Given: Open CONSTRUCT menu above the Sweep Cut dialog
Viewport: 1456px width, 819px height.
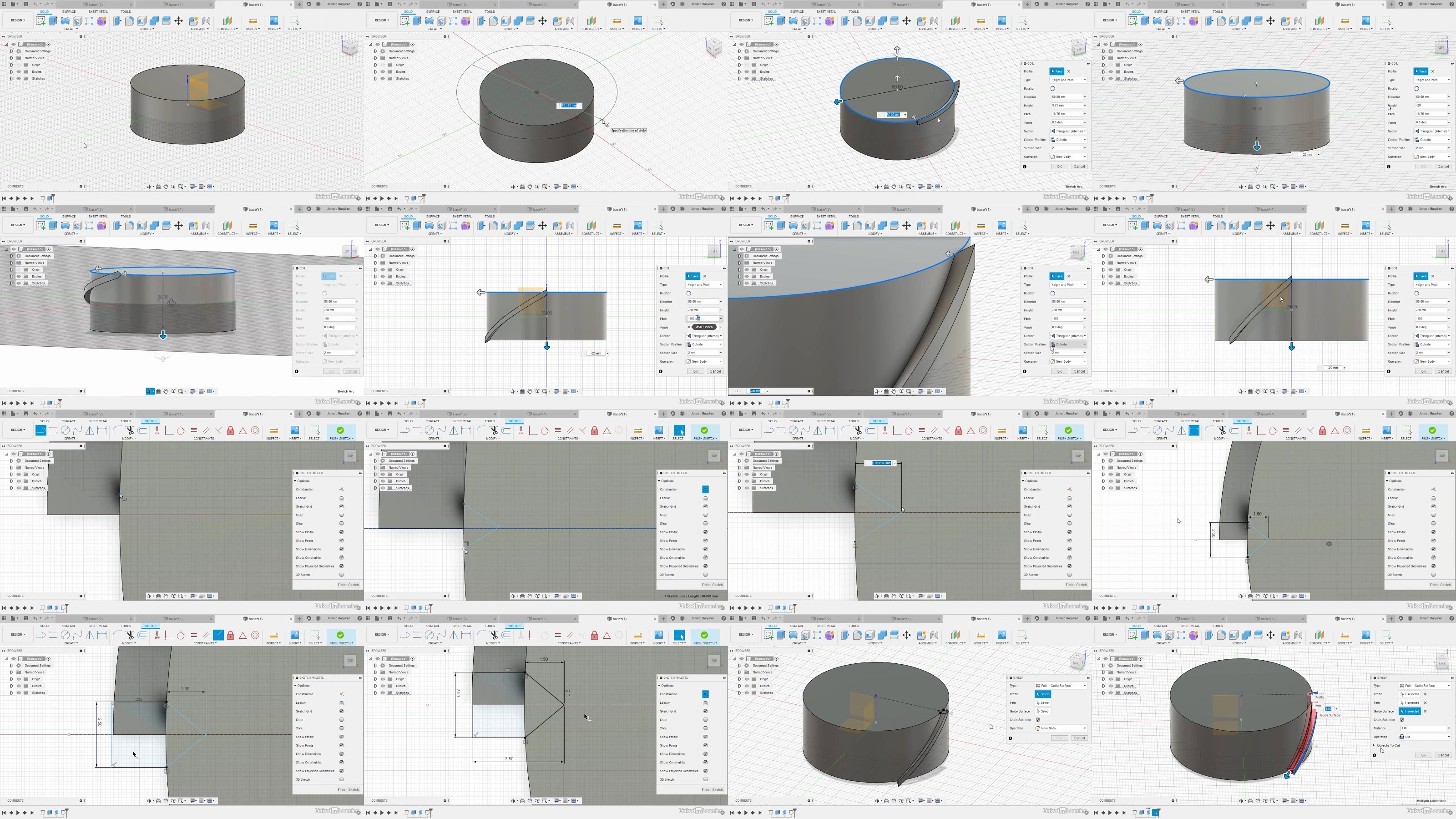Looking at the screenshot, I should click(1319, 642).
